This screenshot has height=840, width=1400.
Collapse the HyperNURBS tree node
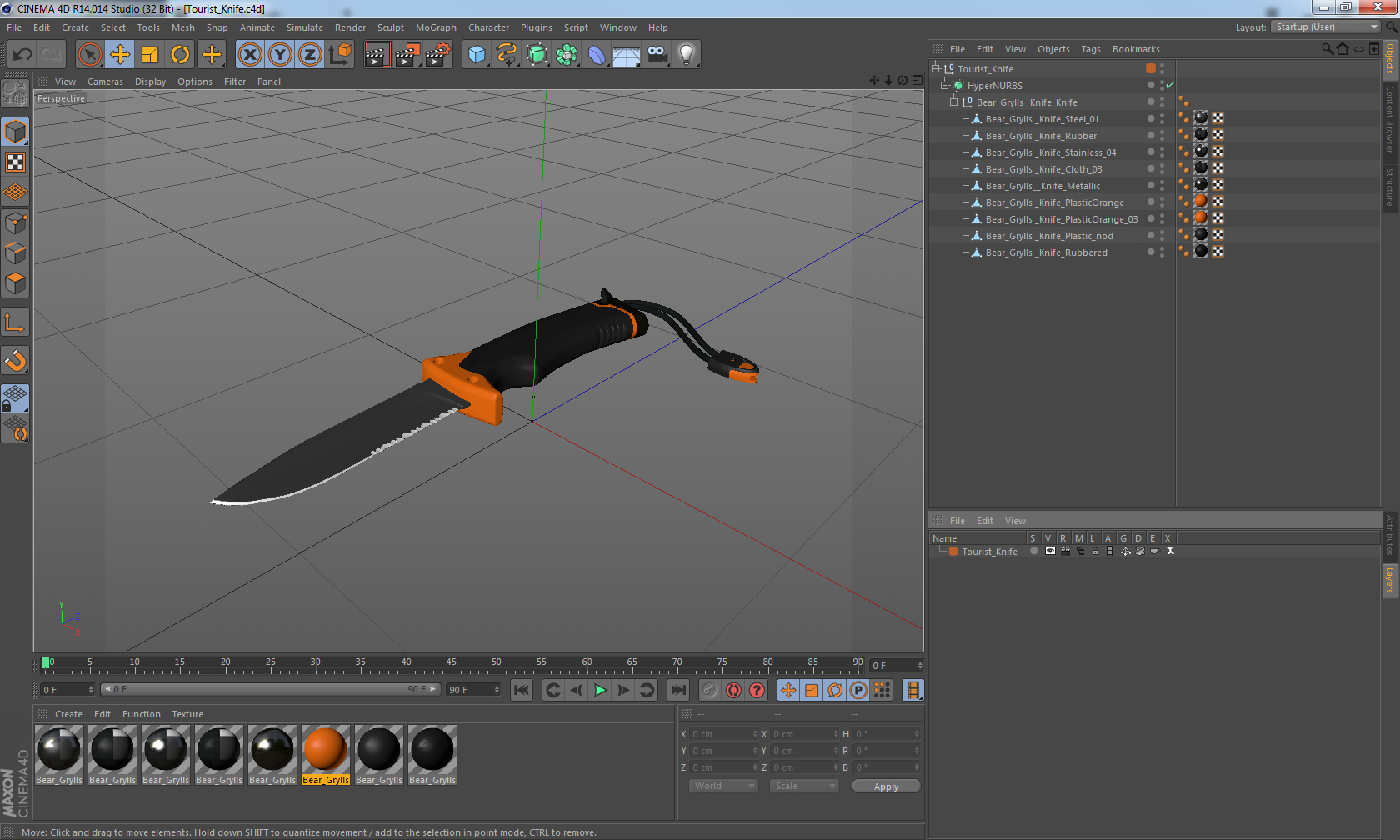pyautogui.click(x=945, y=85)
